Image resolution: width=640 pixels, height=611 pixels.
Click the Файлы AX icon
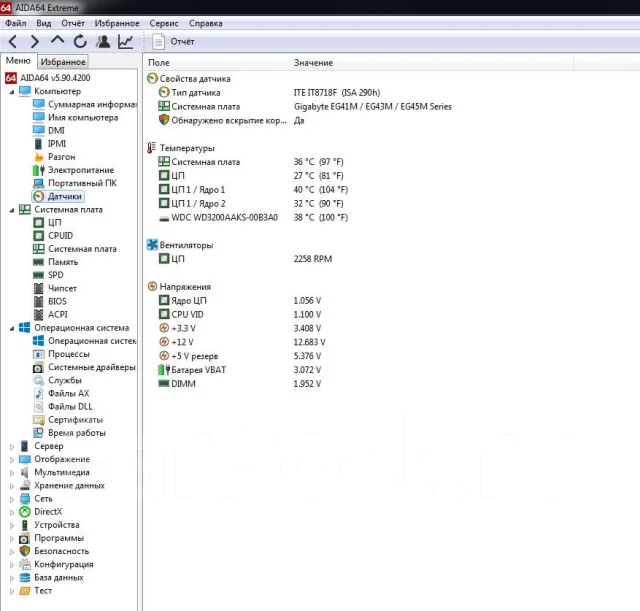[38, 393]
